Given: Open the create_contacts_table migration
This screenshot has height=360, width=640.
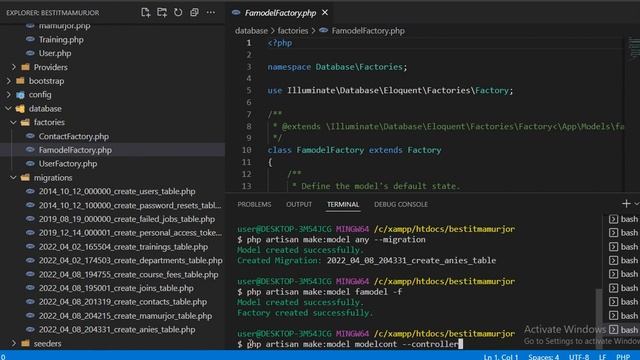Looking at the screenshot, I should click(x=123, y=302).
